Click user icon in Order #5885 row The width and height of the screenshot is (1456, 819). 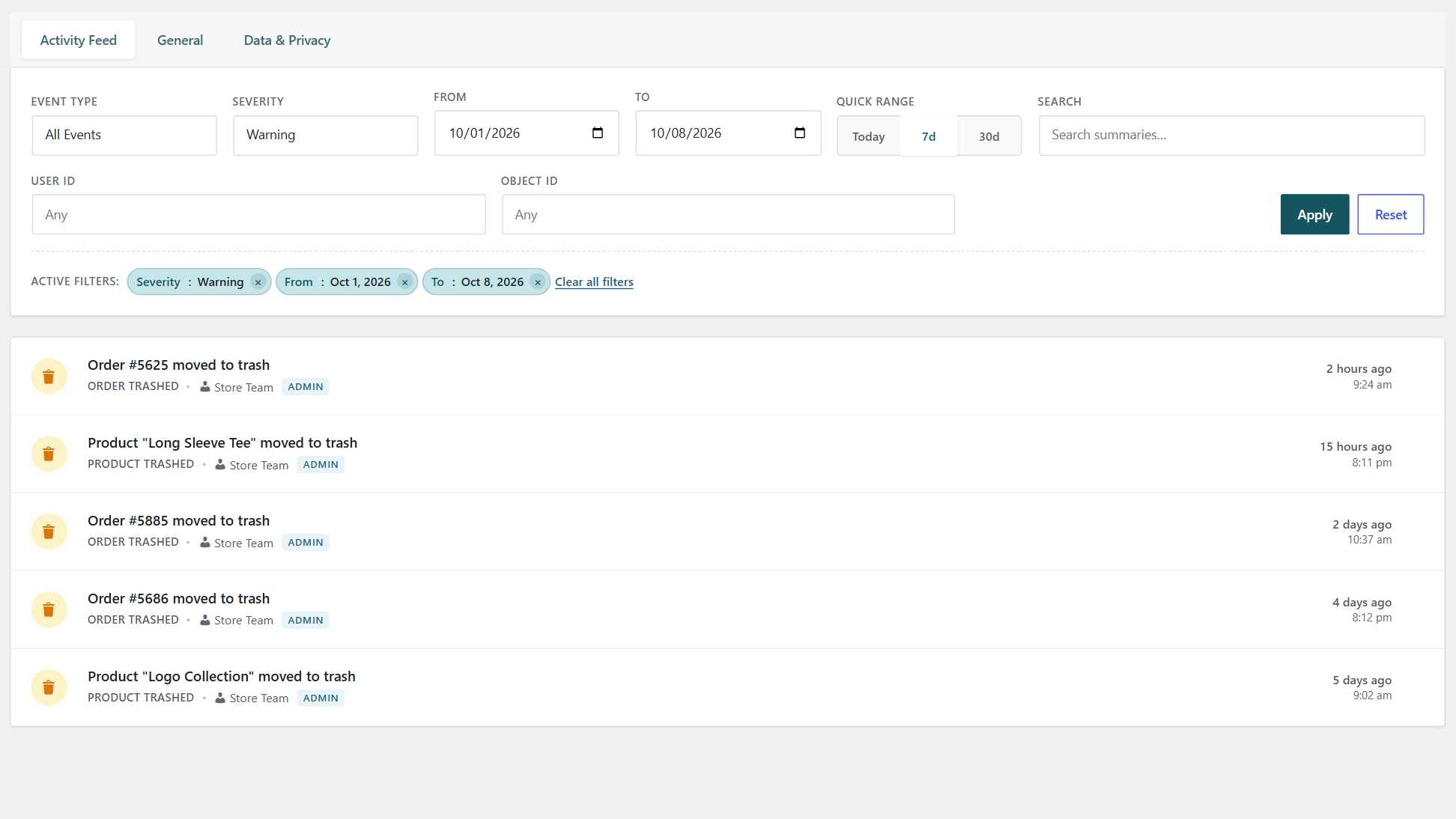[x=204, y=542]
